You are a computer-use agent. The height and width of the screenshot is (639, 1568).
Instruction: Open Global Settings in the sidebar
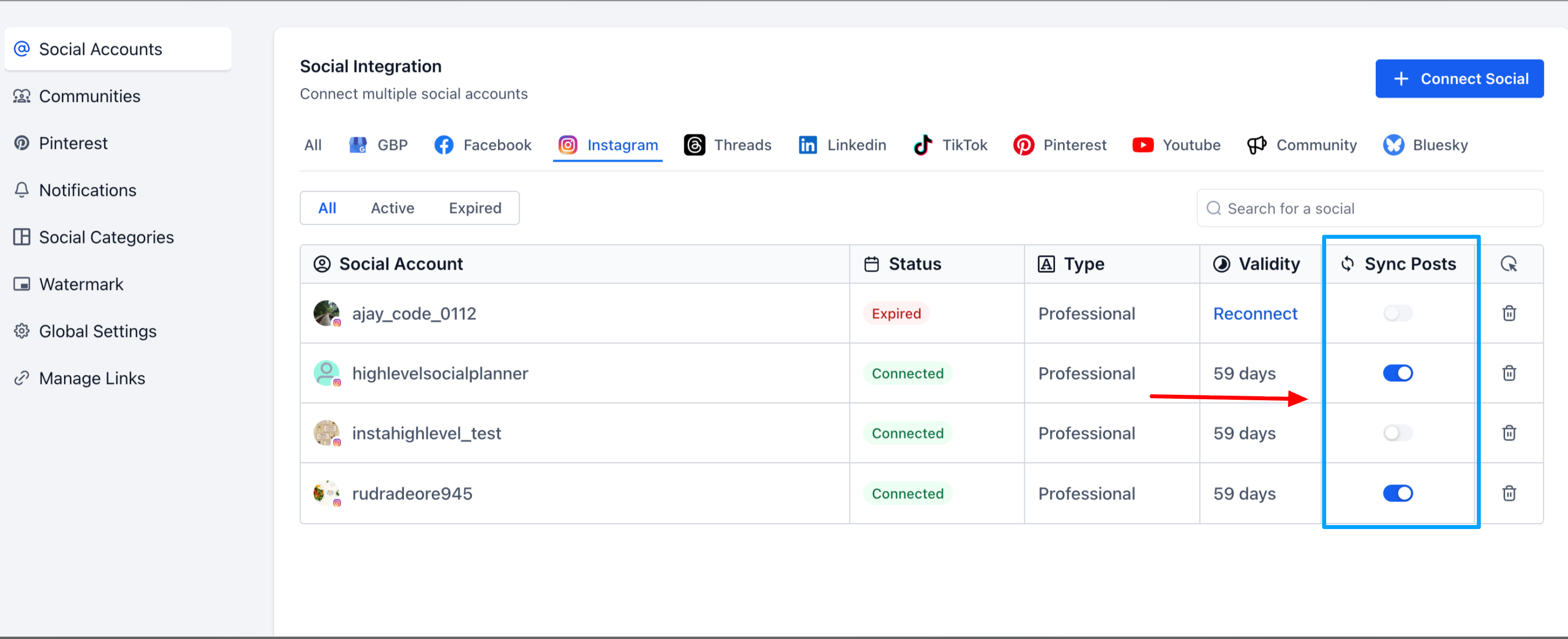98,331
